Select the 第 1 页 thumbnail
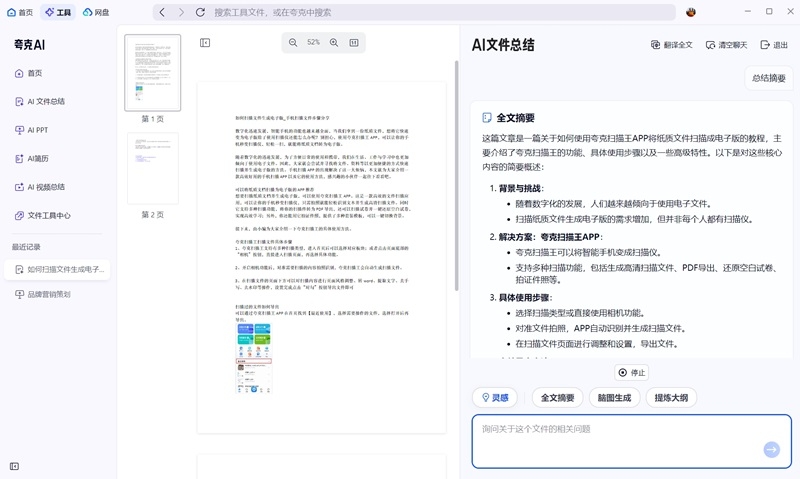This screenshot has height=479, width=800. [x=153, y=73]
